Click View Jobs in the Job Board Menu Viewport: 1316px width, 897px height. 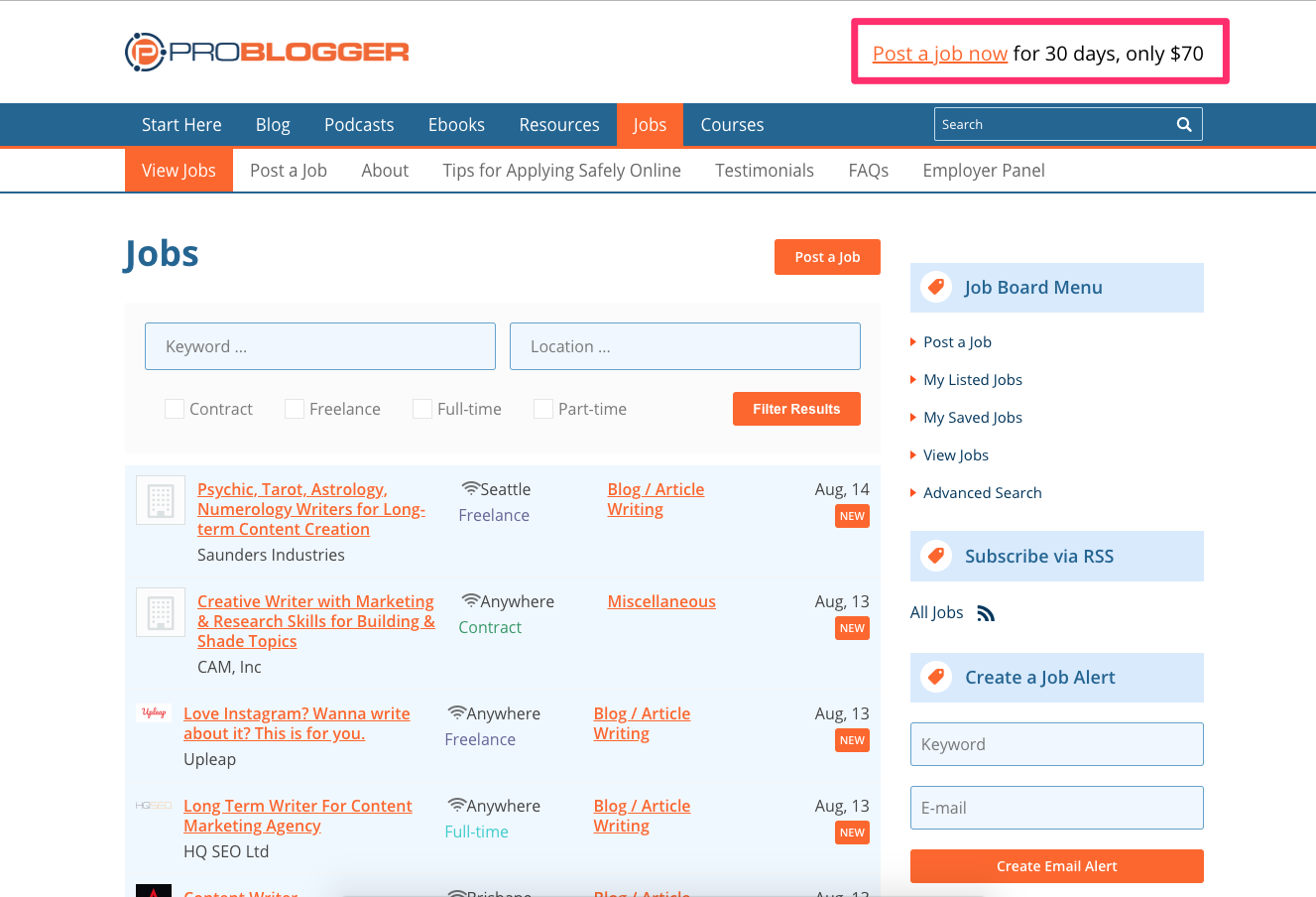[956, 455]
